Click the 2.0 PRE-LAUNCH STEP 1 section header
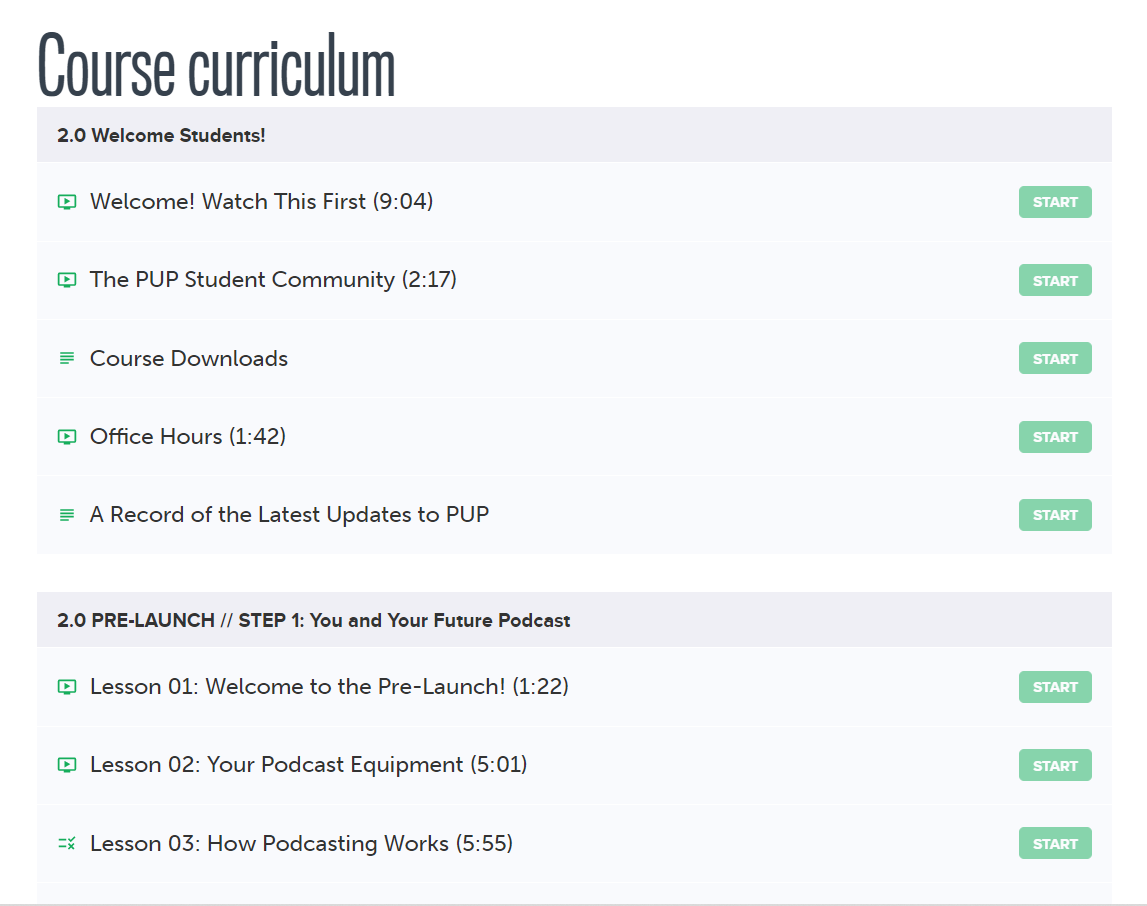 pyautogui.click(x=574, y=619)
